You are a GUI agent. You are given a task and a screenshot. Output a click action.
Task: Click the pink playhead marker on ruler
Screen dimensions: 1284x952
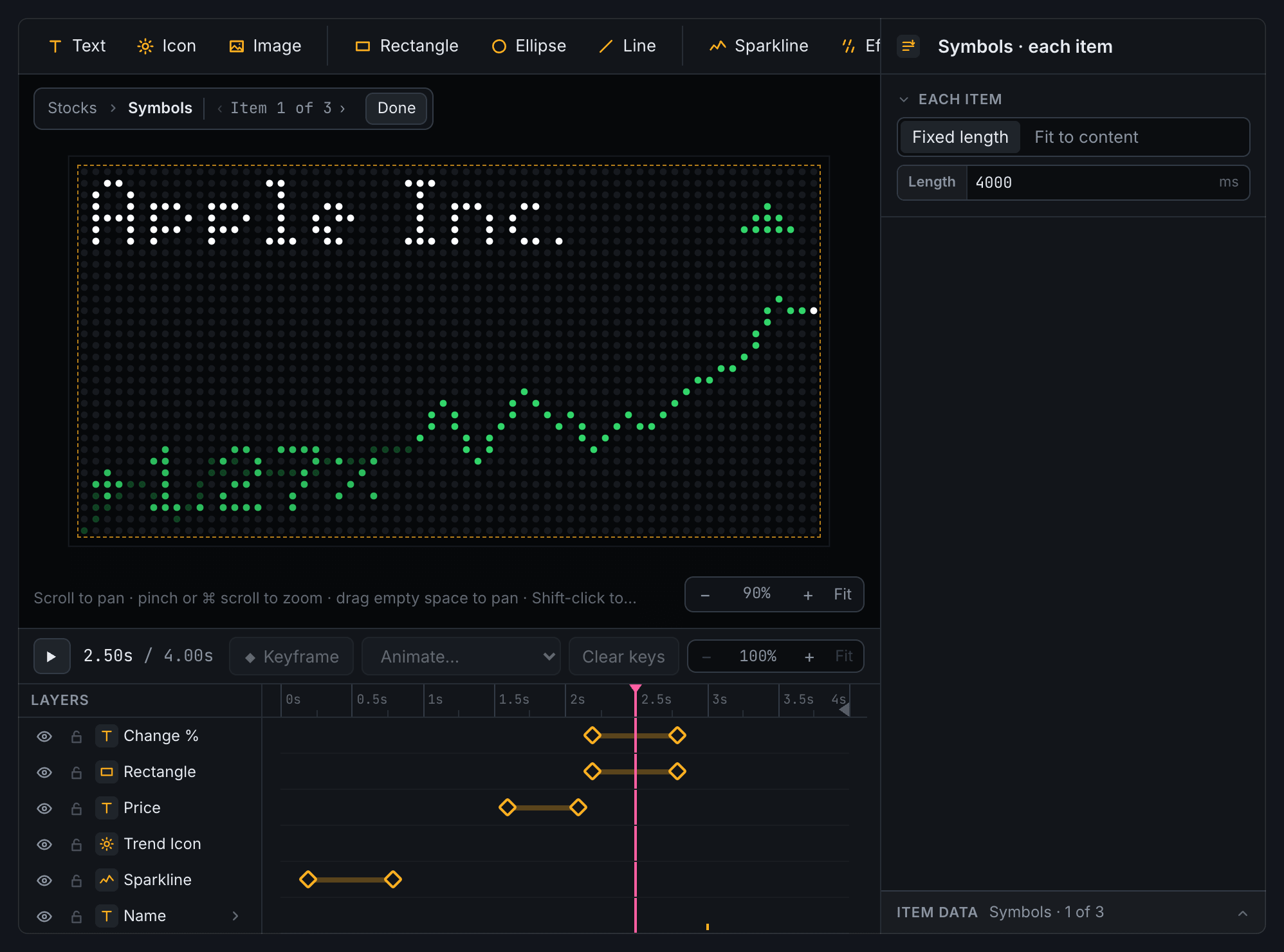[x=636, y=689]
